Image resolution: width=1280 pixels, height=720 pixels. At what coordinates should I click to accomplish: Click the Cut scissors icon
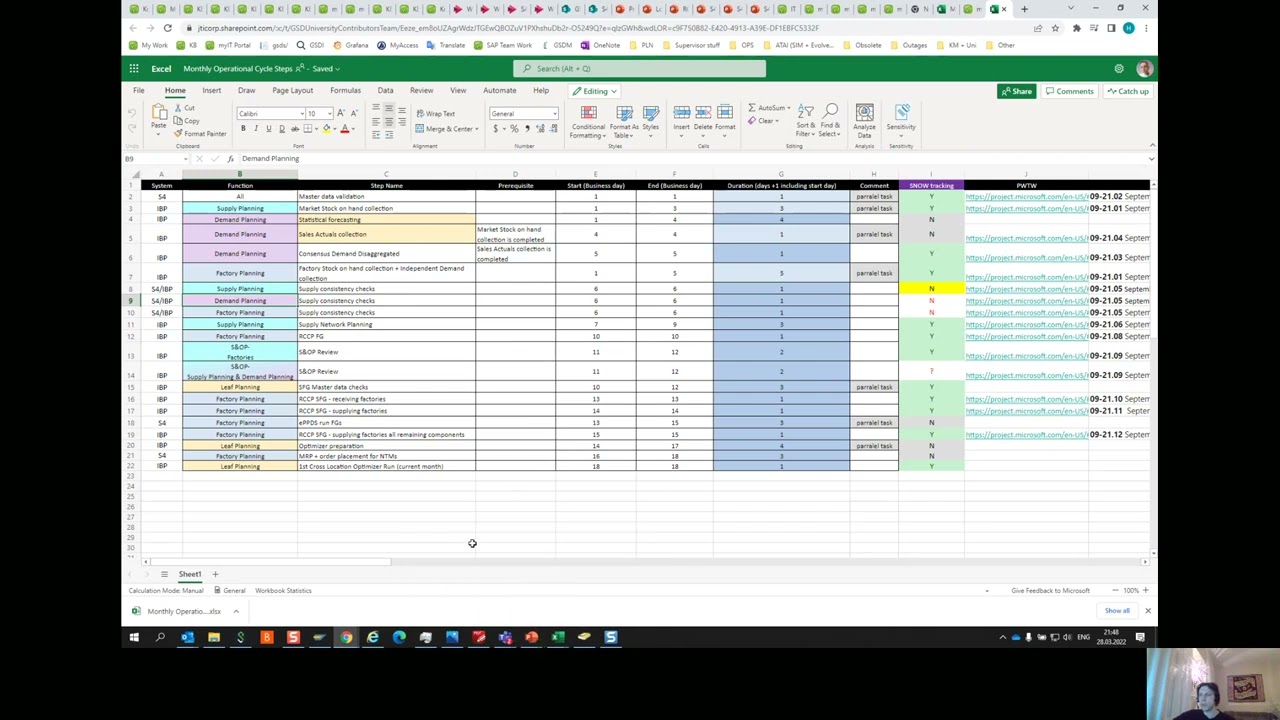(179, 107)
